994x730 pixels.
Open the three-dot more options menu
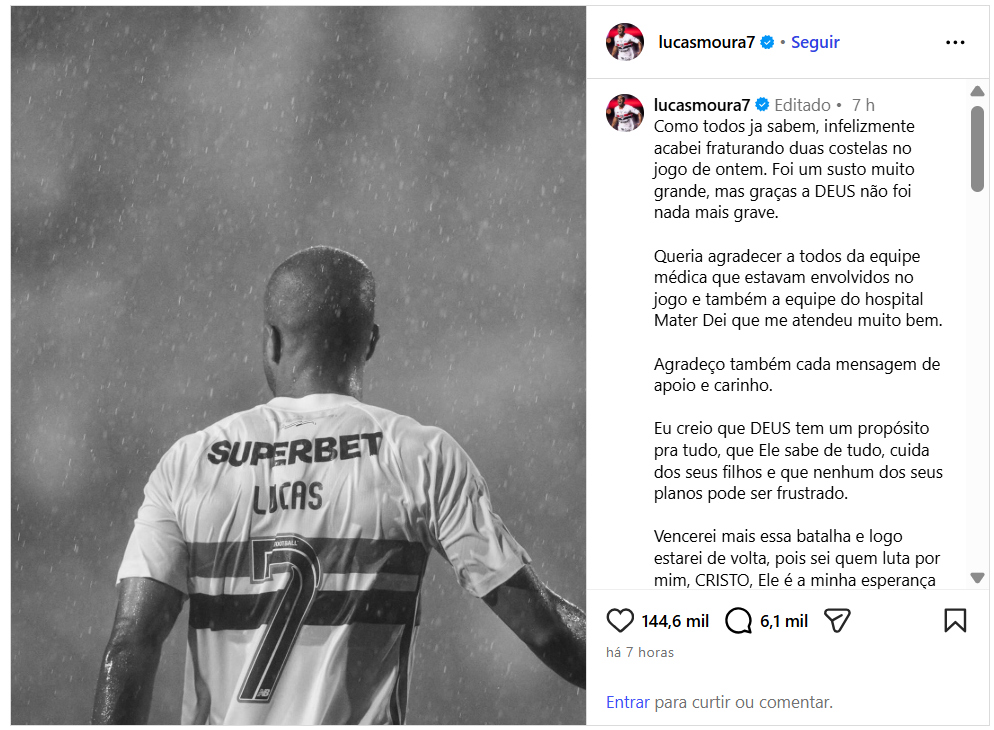pyautogui.click(x=955, y=42)
